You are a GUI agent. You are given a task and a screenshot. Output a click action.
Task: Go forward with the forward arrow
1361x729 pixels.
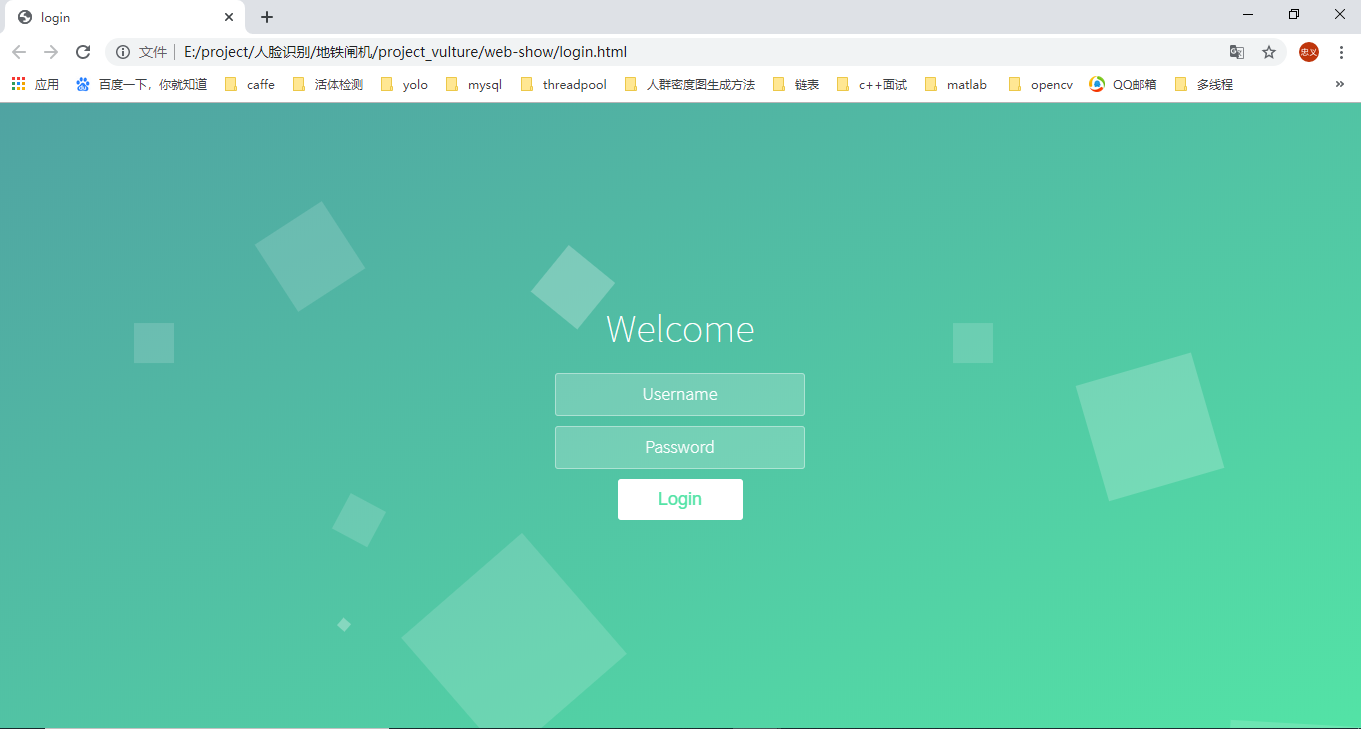click(x=51, y=52)
